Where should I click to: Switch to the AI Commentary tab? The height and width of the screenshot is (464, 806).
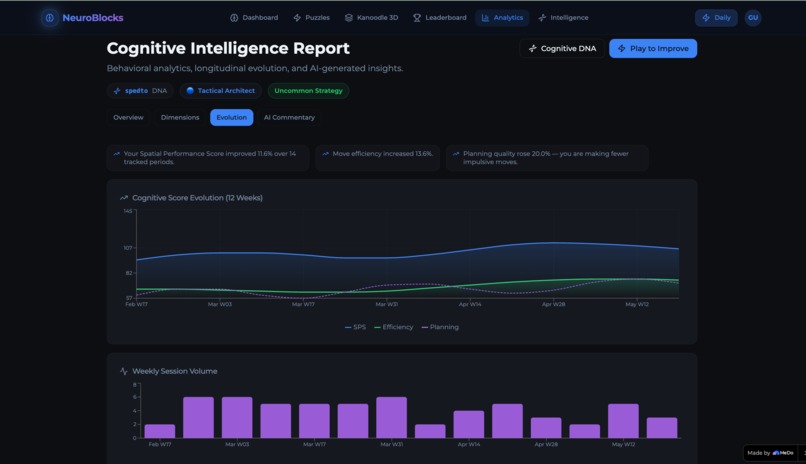(x=289, y=117)
